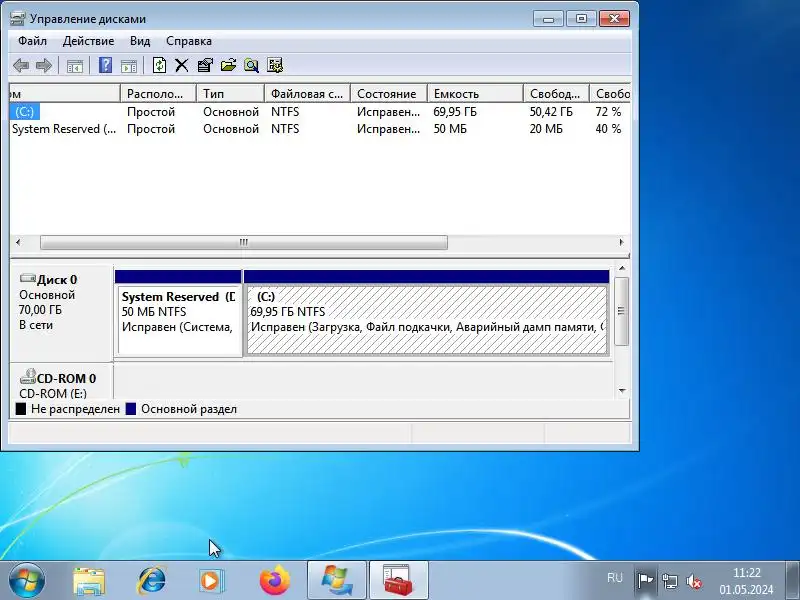Click the settings list toolbar icon
800x600 pixels.
coord(275,65)
